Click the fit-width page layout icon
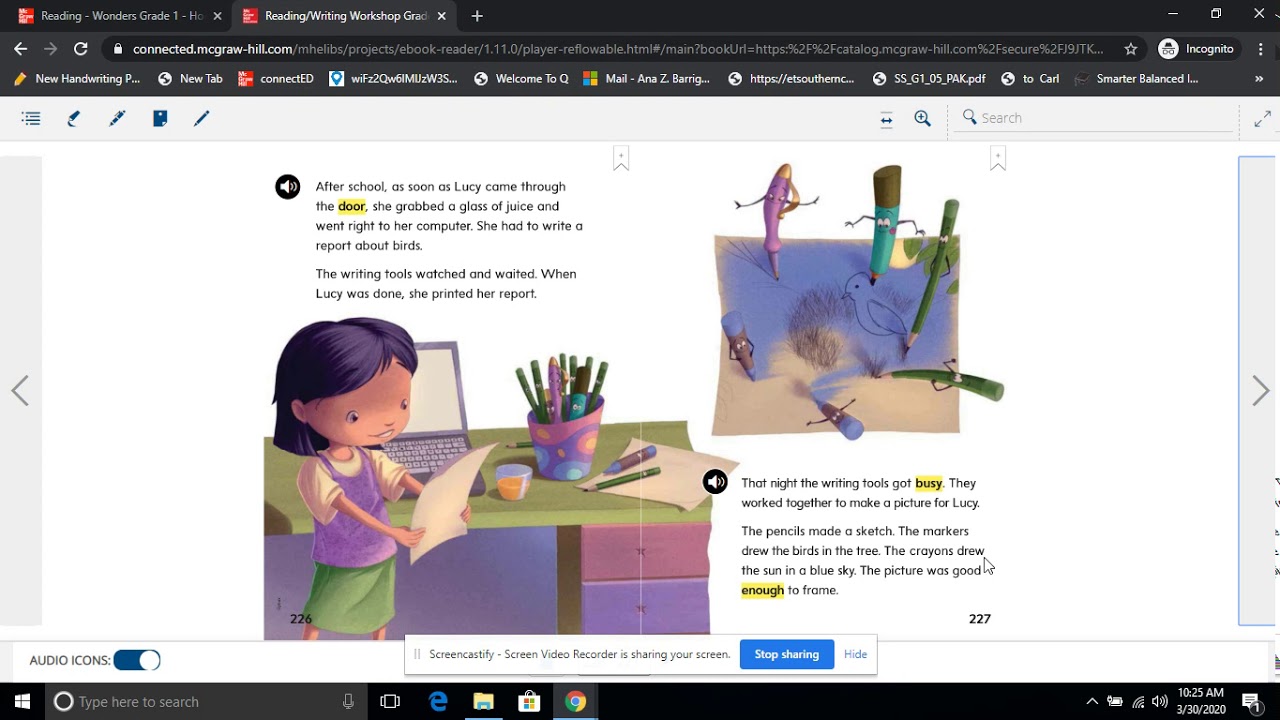This screenshot has height=720, width=1280. [x=886, y=119]
